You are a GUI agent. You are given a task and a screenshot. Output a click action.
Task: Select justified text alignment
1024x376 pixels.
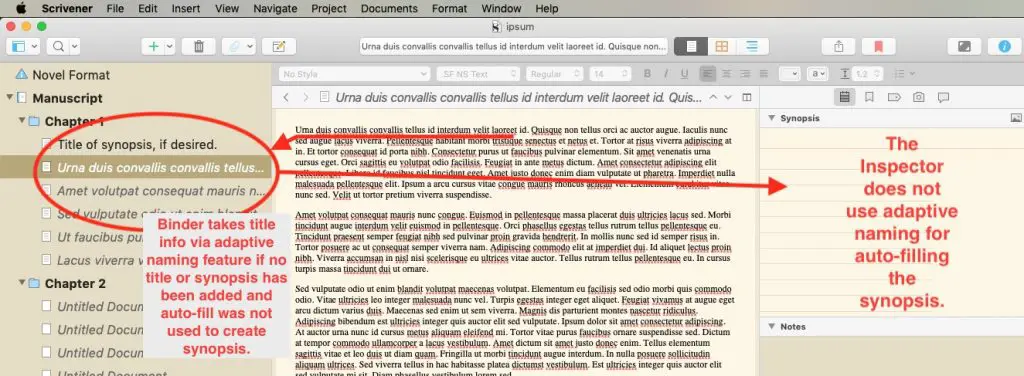tap(763, 74)
